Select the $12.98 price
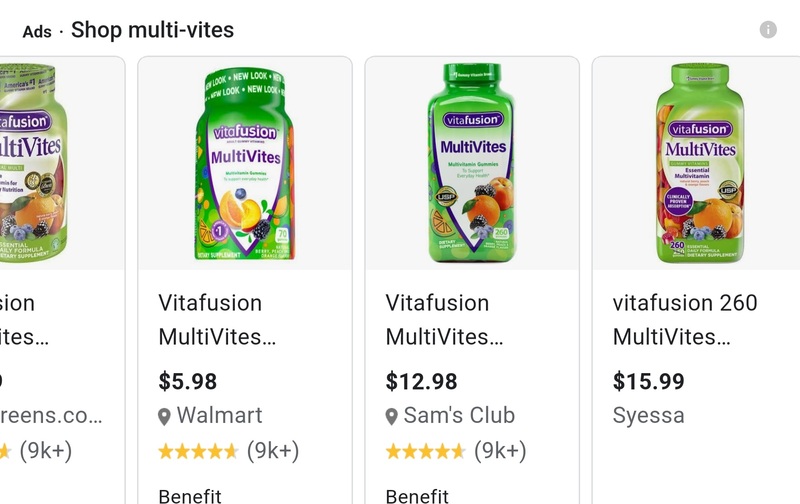Screen dimensions: 800x504 (421, 382)
